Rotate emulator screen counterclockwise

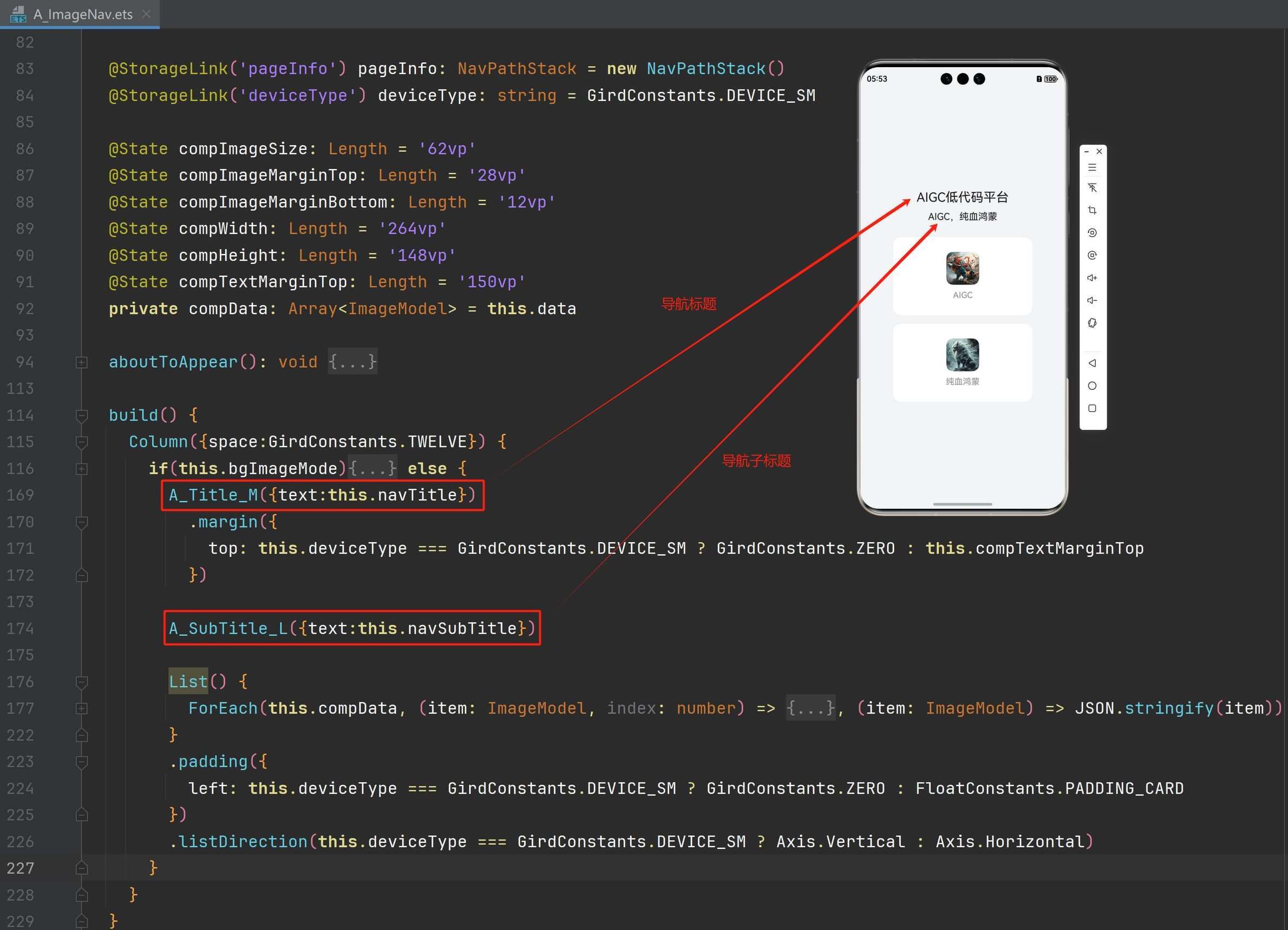1091,233
